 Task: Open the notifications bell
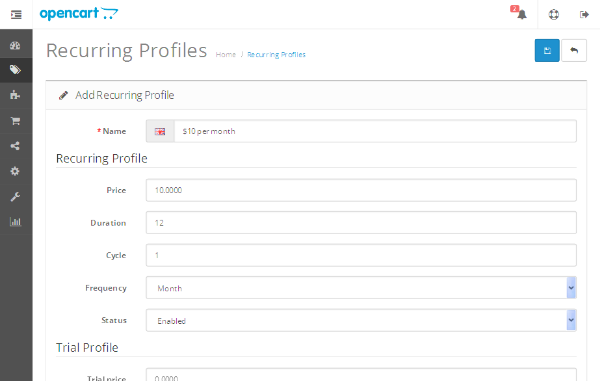pyautogui.click(x=522, y=15)
